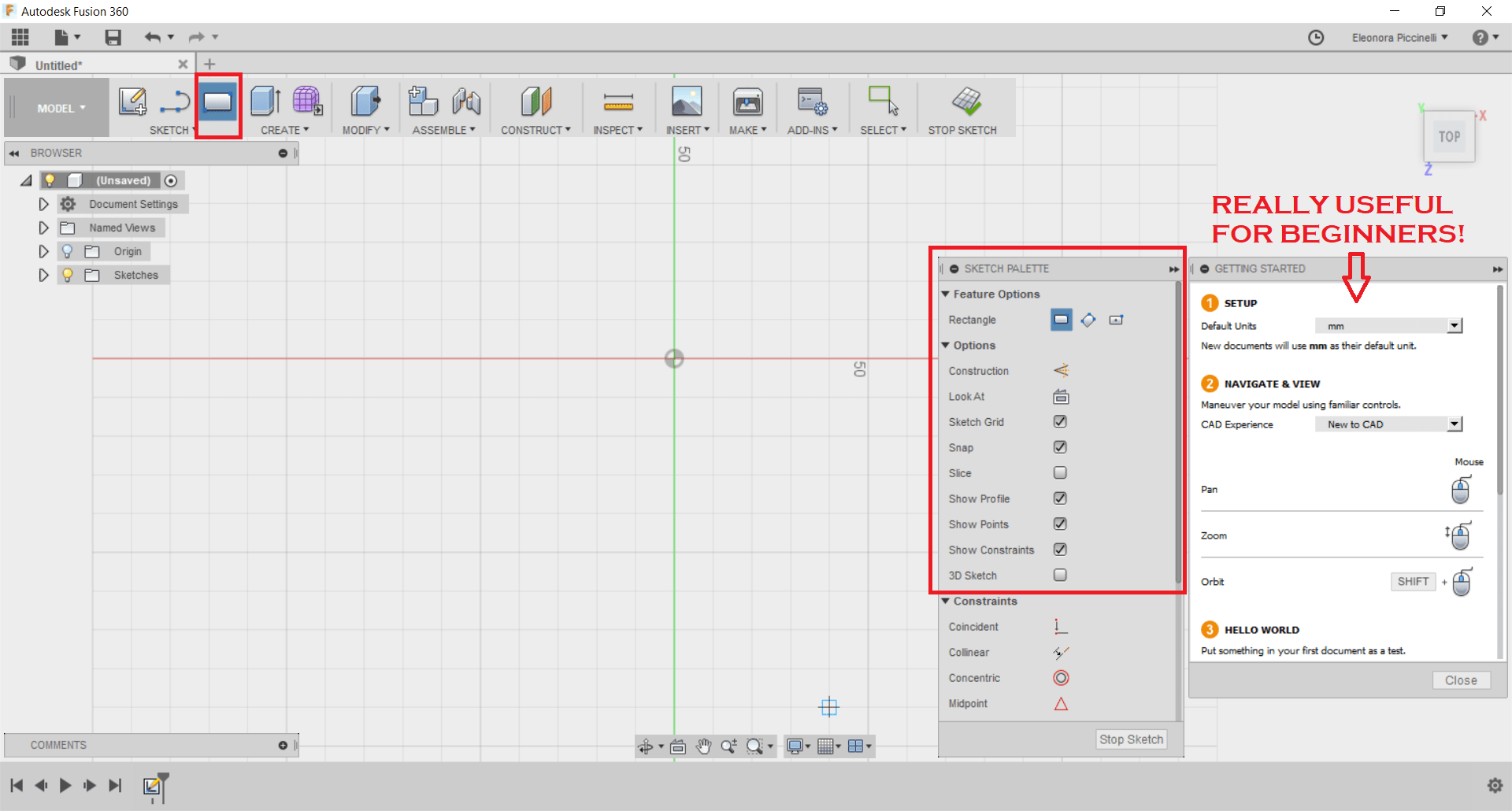Enable the 3D Sketch checkbox
The image size is (1512, 811).
[x=1060, y=575]
